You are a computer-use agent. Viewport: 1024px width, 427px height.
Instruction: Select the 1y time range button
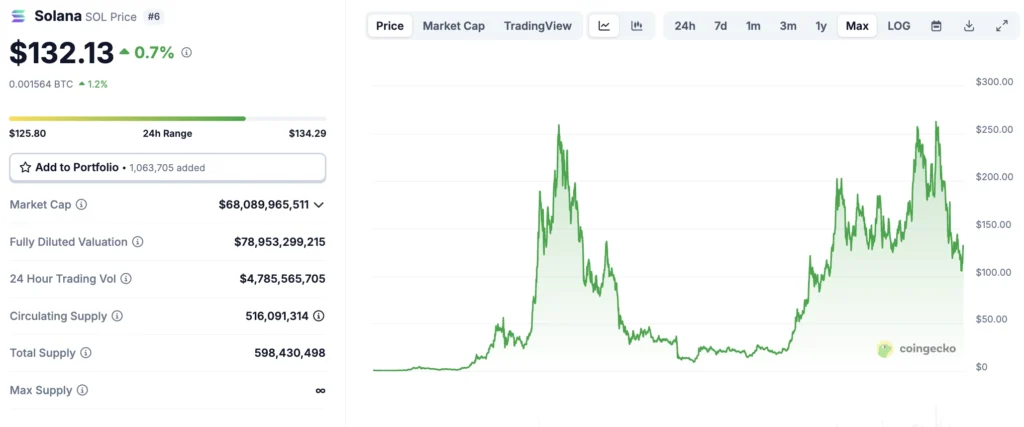click(x=821, y=26)
